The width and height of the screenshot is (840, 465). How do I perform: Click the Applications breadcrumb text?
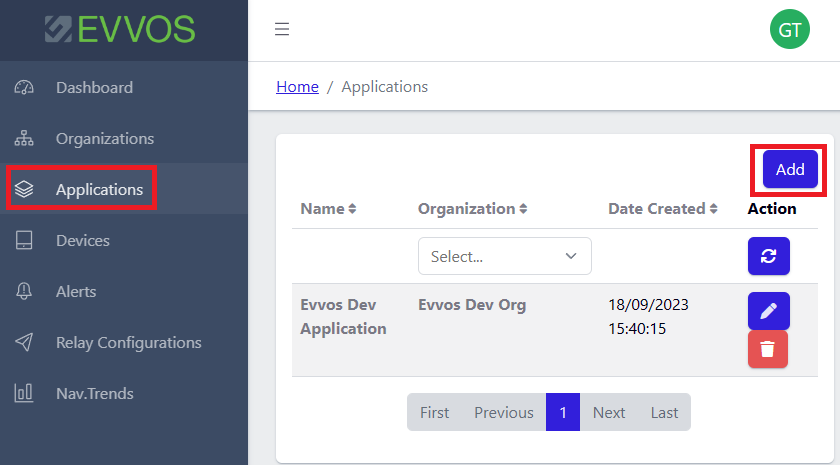click(x=385, y=87)
